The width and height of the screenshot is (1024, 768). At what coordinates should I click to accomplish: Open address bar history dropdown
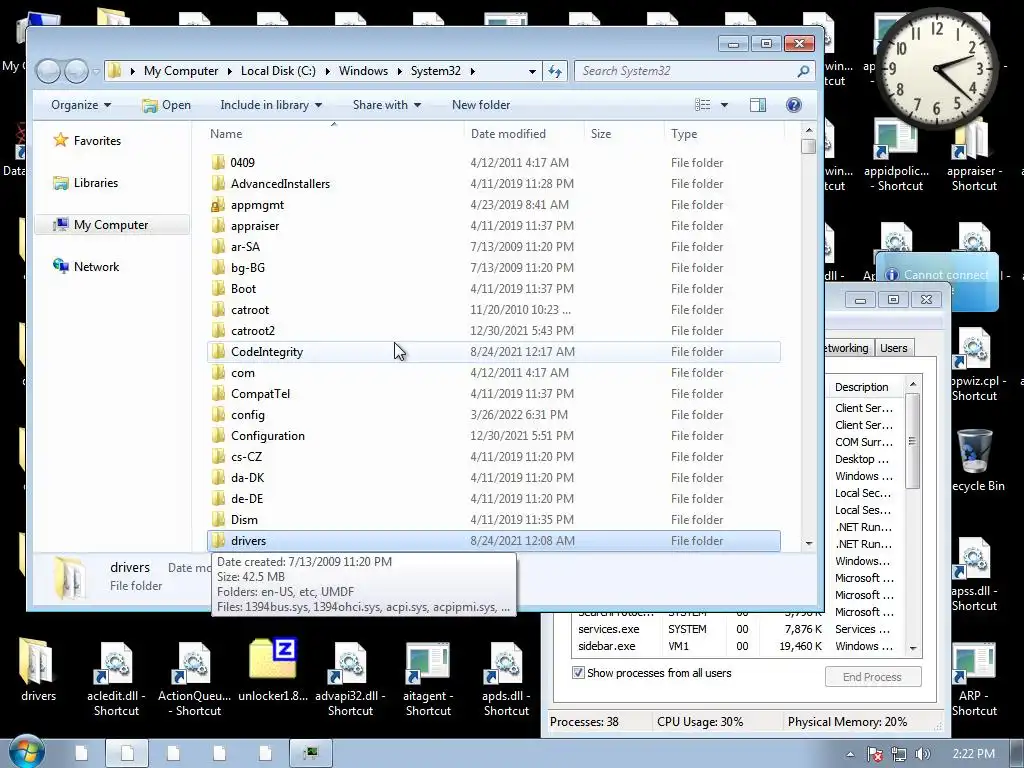pos(532,71)
